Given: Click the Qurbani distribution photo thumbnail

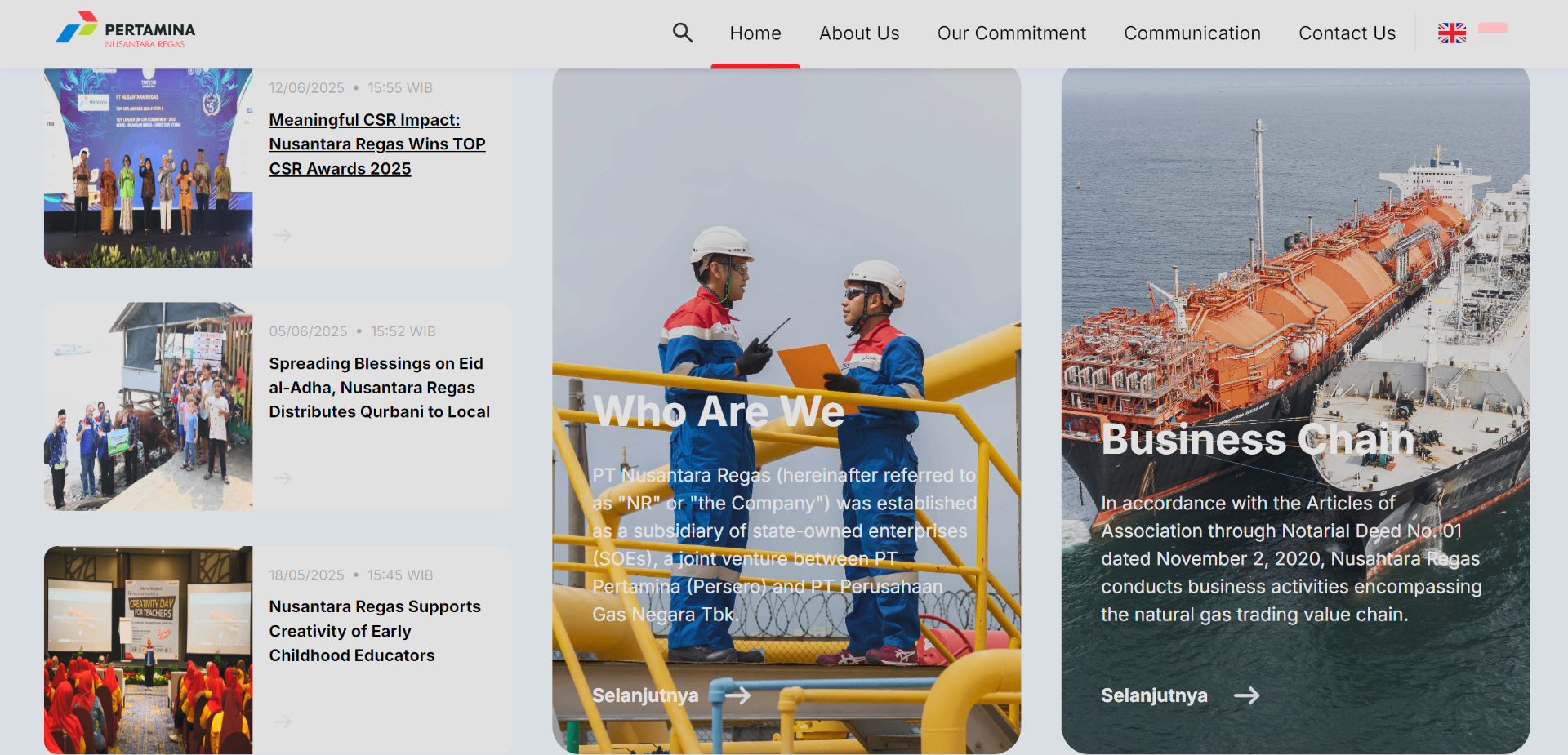Looking at the screenshot, I should pyautogui.click(x=149, y=406).
